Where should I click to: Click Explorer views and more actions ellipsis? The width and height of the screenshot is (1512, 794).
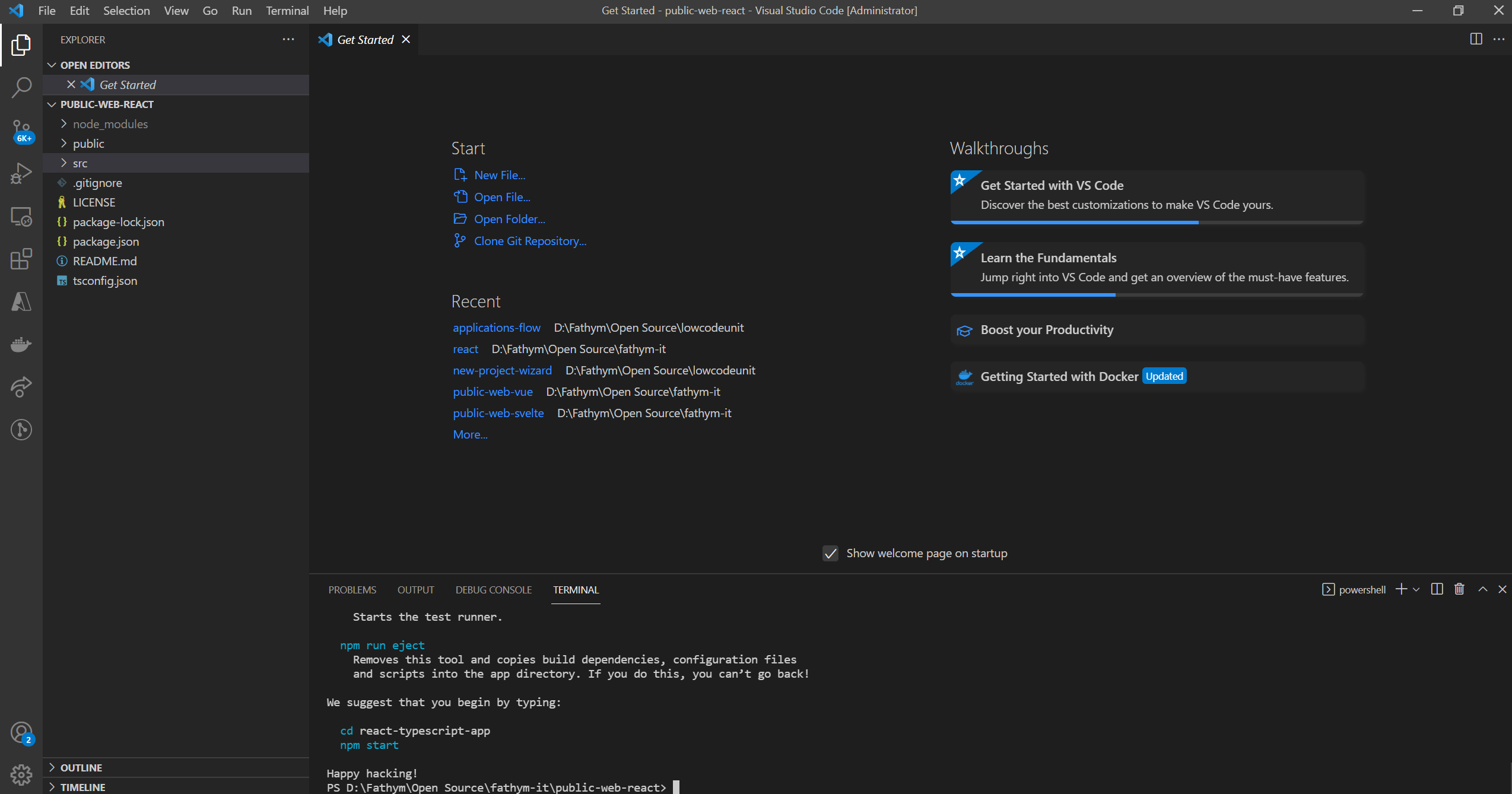coord(288,39)
